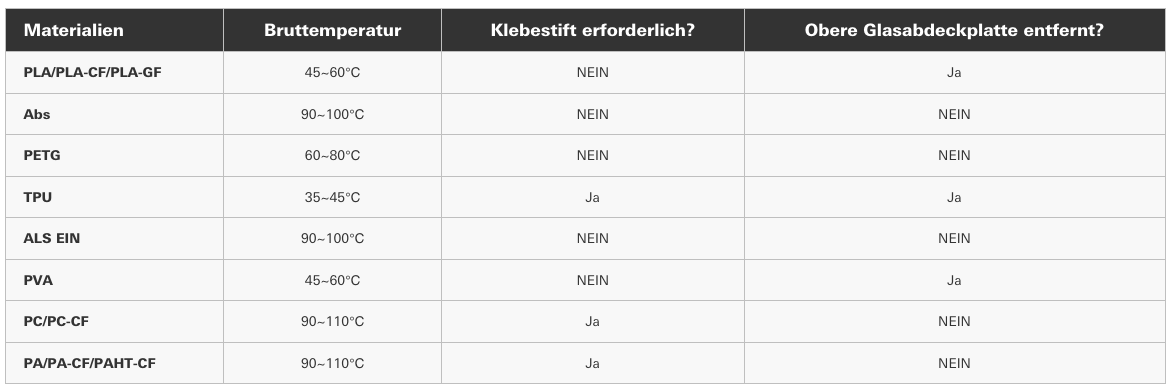
Task: Click the PETG Klebestift NEIN cell
Action: coord(593,156)
